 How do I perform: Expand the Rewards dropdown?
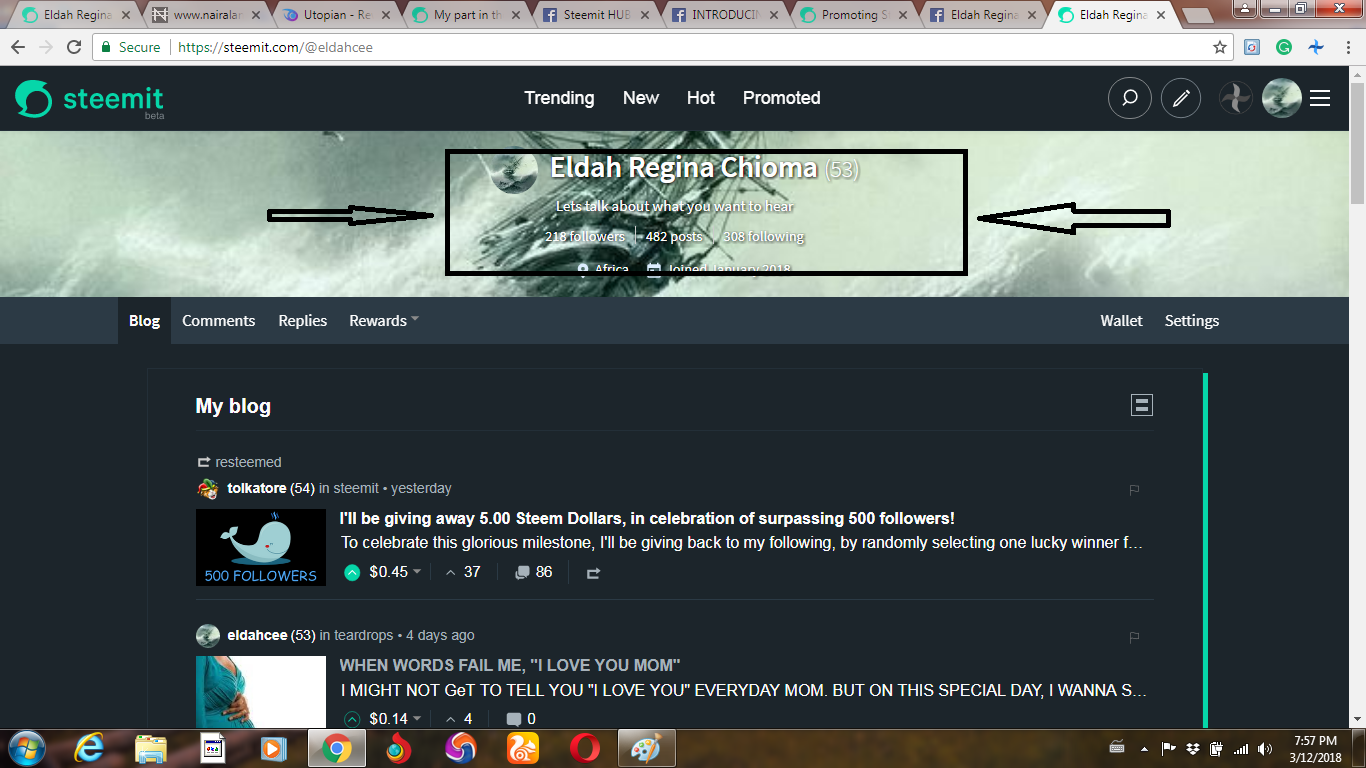[x=384, y=321]
